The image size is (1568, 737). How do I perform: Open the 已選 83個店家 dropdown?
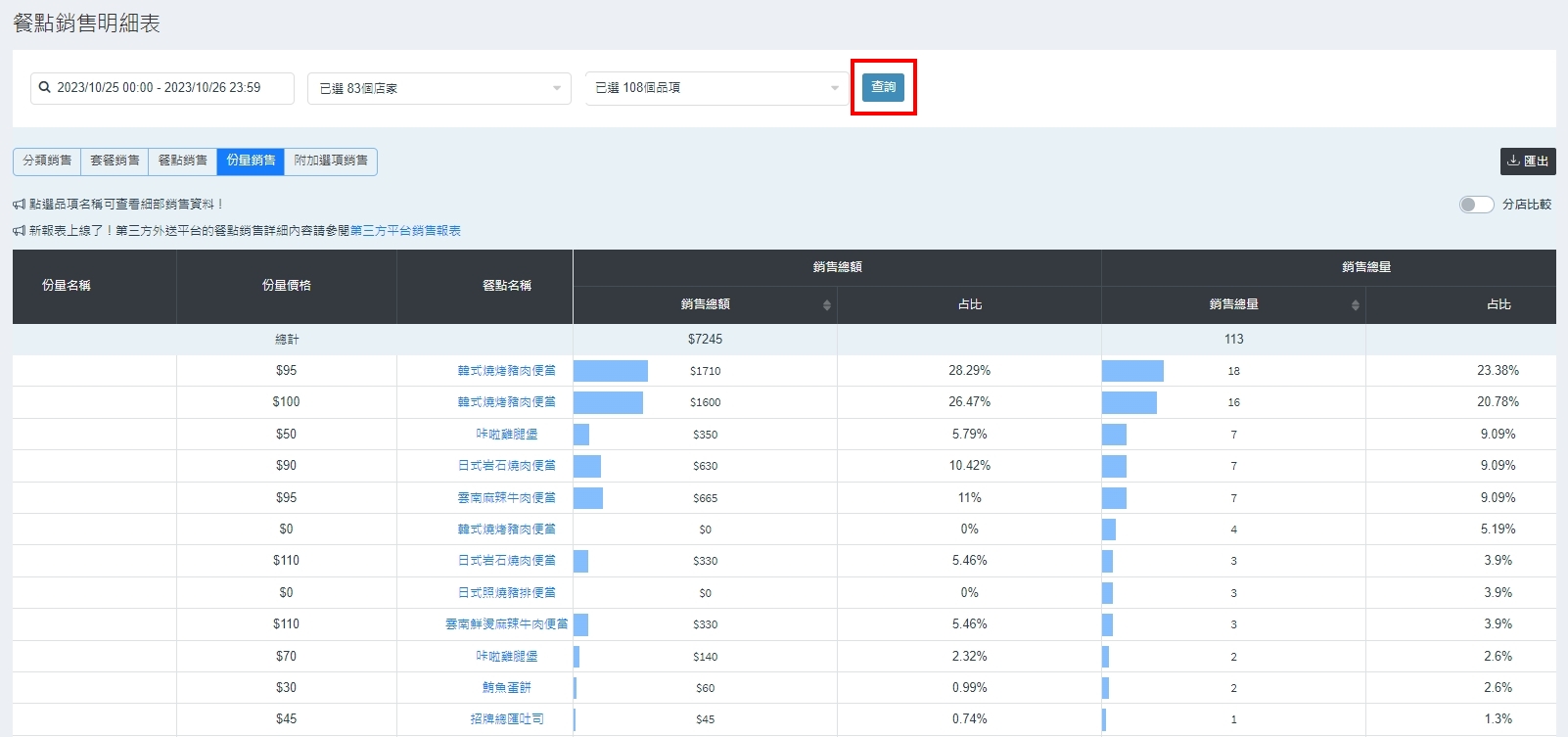(438, 88)
